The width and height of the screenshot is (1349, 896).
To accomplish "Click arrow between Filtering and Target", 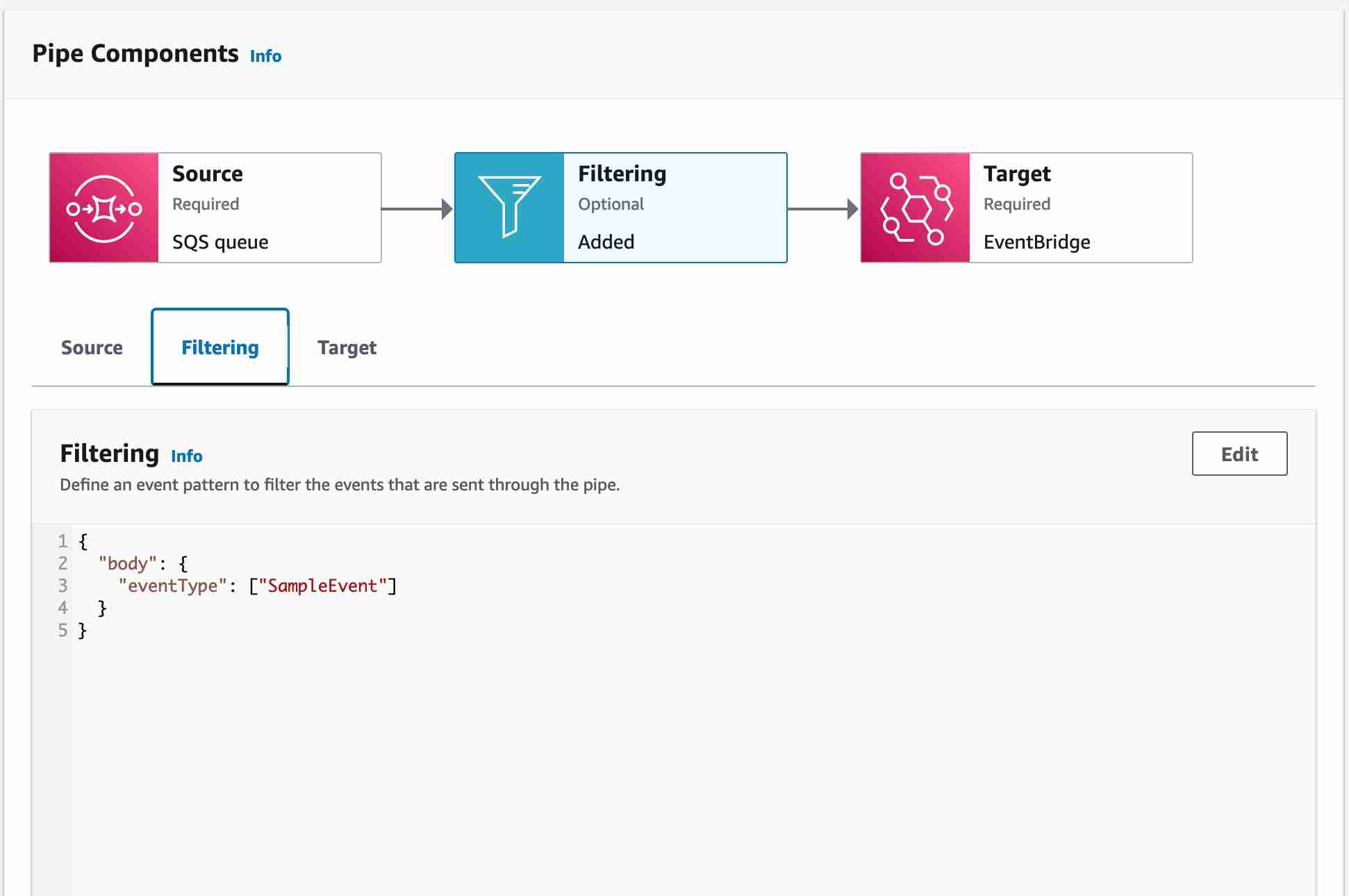I will coord(822,208).
